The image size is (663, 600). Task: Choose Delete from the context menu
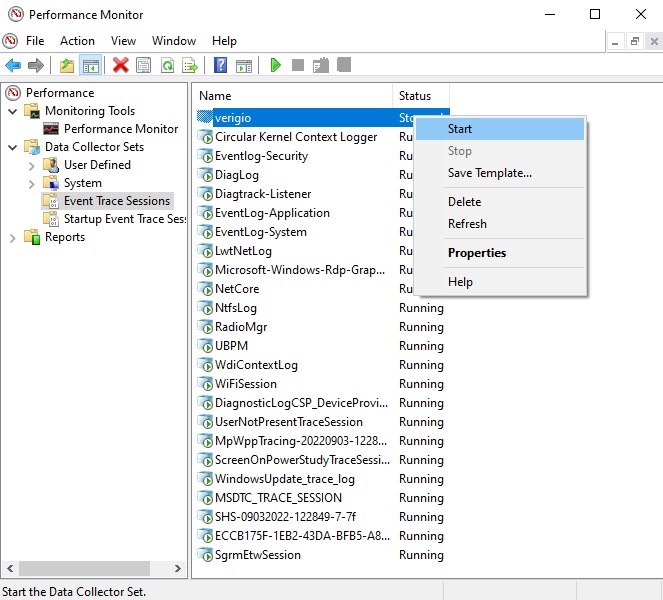500,202
